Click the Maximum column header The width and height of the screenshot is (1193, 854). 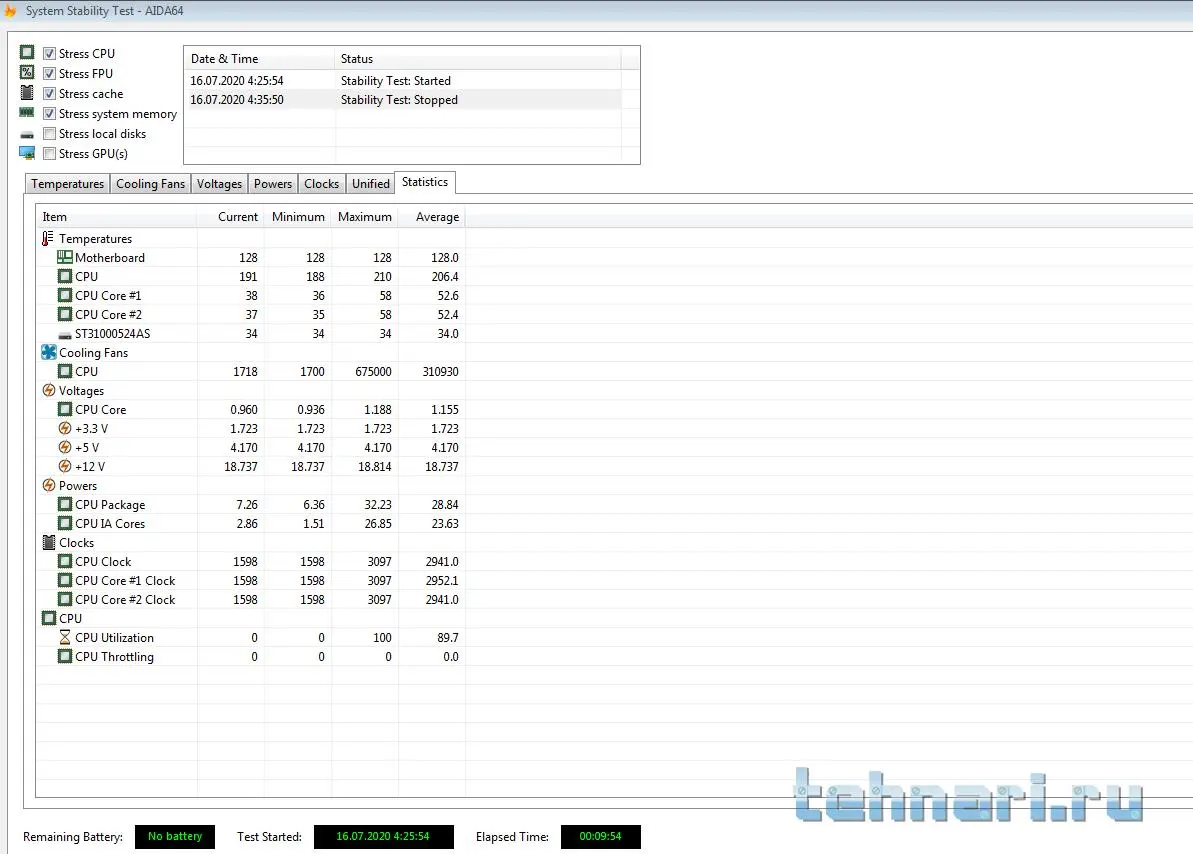tap(364, 217)
